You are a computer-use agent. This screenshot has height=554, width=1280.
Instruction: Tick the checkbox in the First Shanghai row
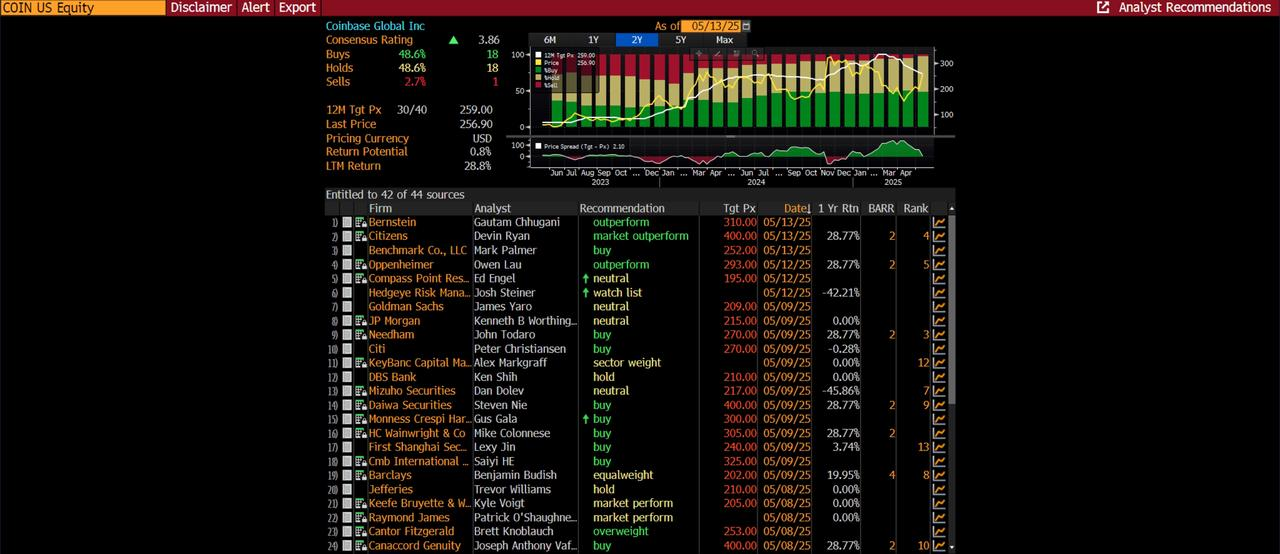pyautogui.click(x=347, y=447)
